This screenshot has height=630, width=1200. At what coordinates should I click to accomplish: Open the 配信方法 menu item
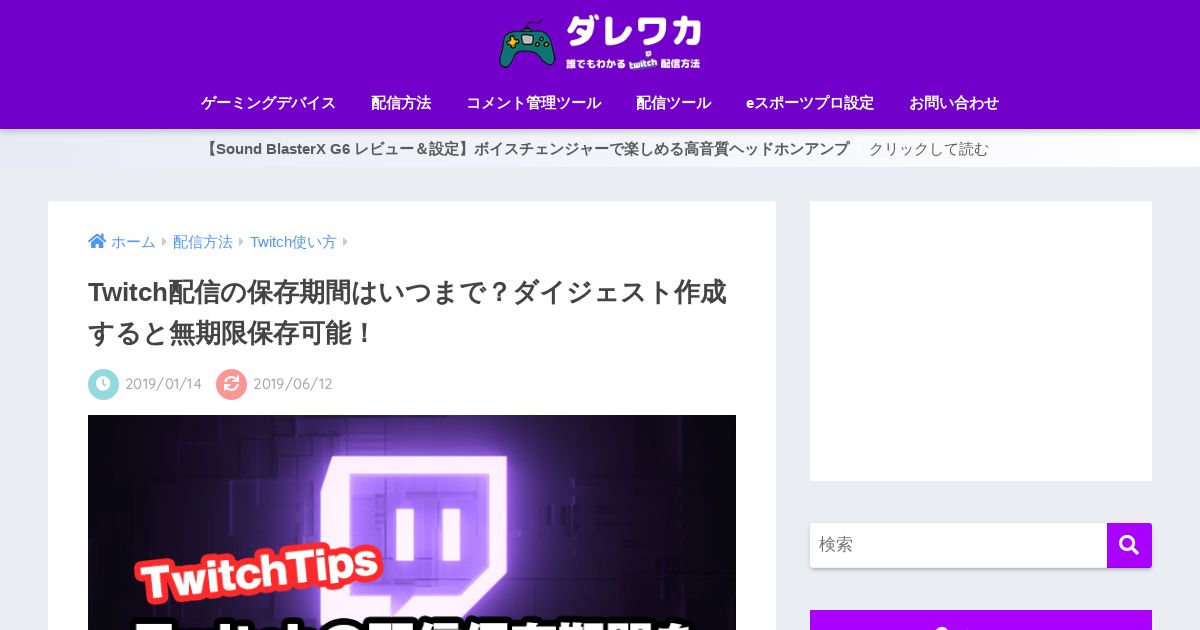point(401,103)
